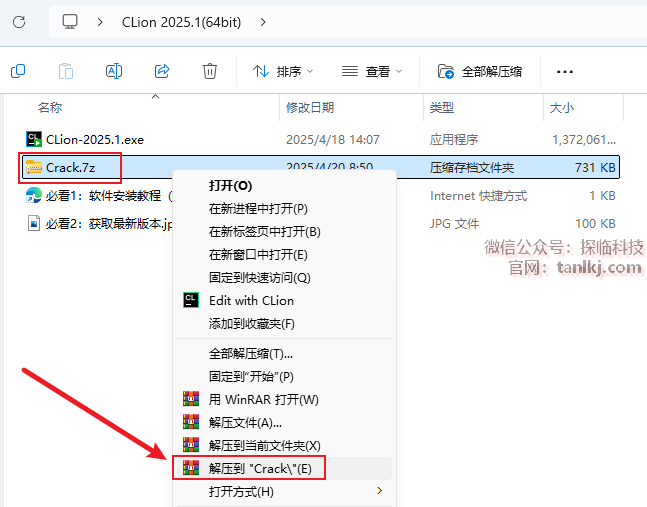The height and width of the screenshot is (507, 647).
Task: Click WinRAR icon beside 解压到 "Crack\"
Action: (191, 468)
